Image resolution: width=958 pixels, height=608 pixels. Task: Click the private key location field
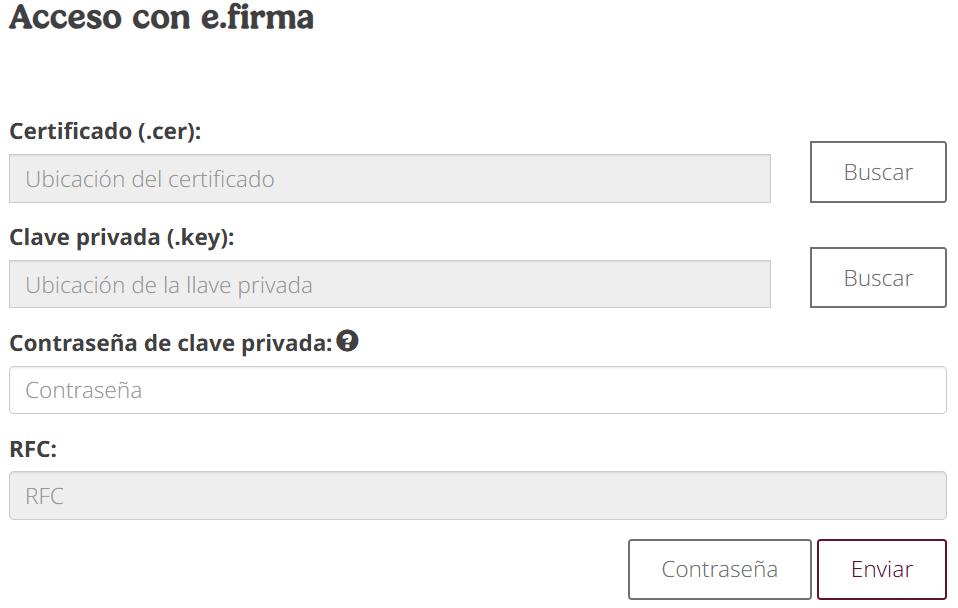389,285
